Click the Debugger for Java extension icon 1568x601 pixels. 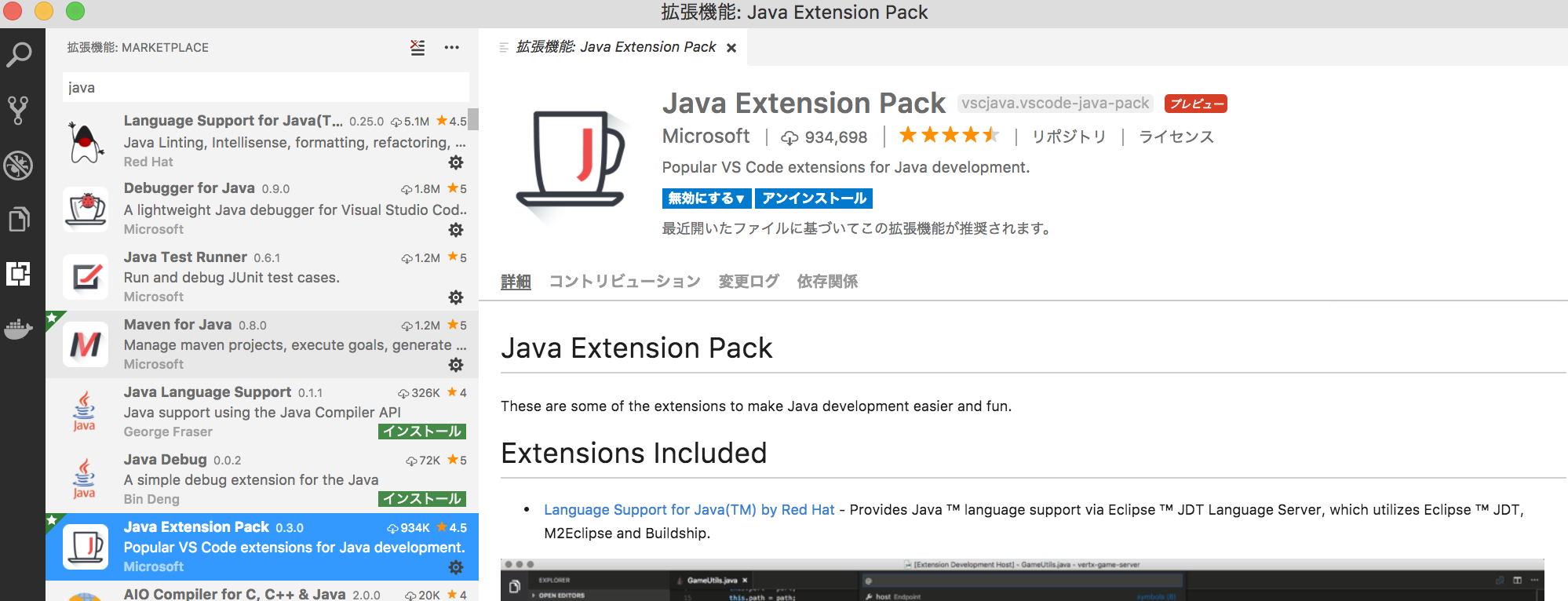coord(86,209)
